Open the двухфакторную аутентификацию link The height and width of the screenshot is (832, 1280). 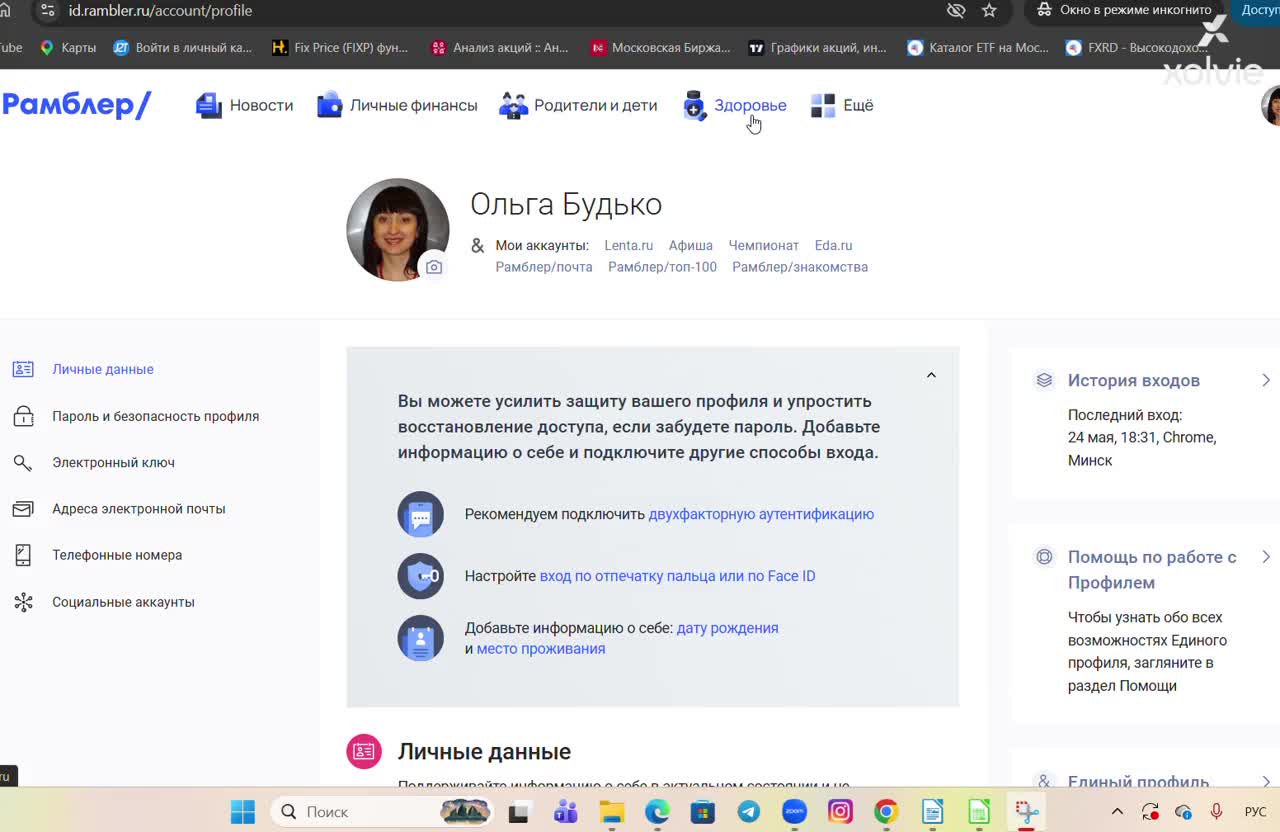coord(761,514)
